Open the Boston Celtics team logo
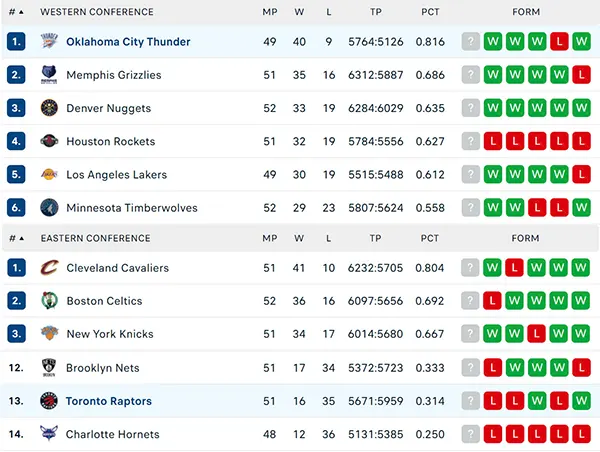This screenshot has width=600, height=452. [x=49, y=300]
